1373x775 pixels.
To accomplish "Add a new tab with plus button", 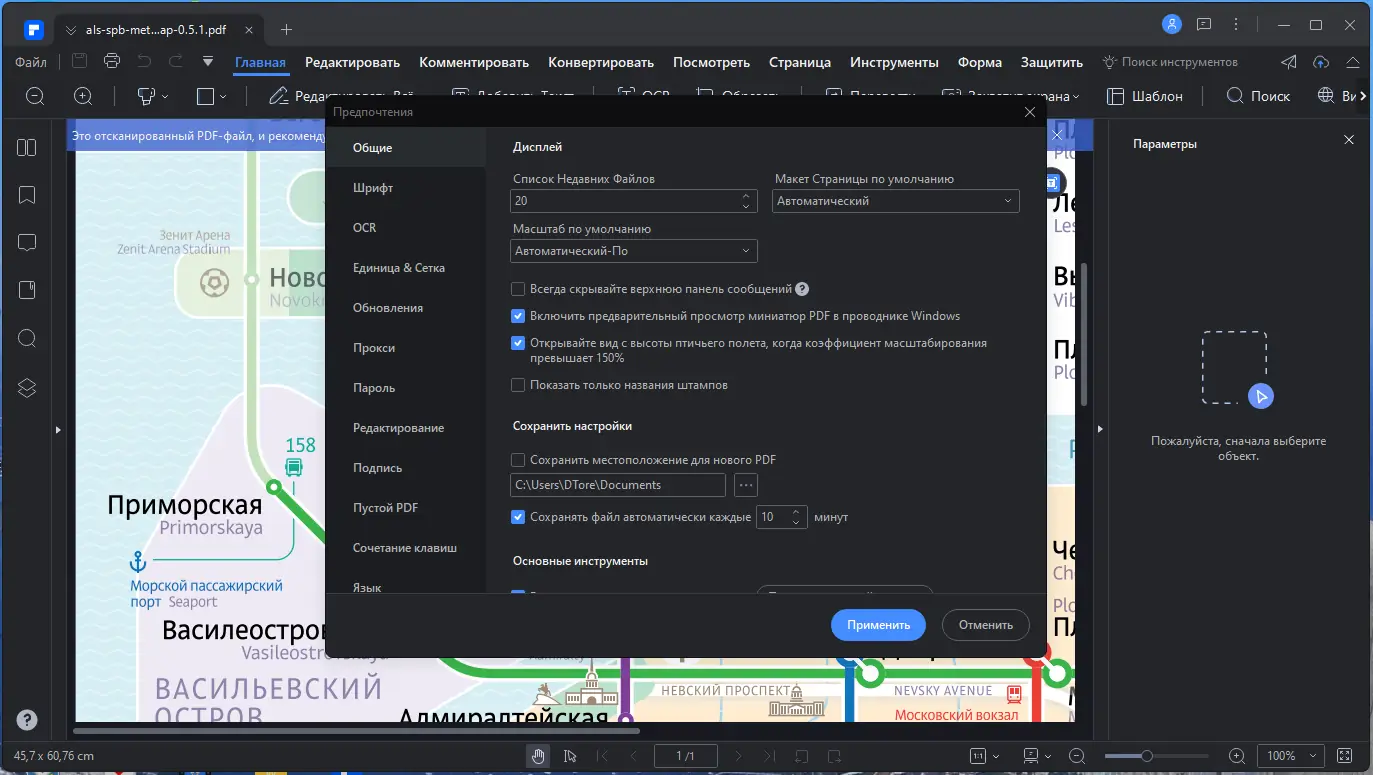I will click(287, 29).
